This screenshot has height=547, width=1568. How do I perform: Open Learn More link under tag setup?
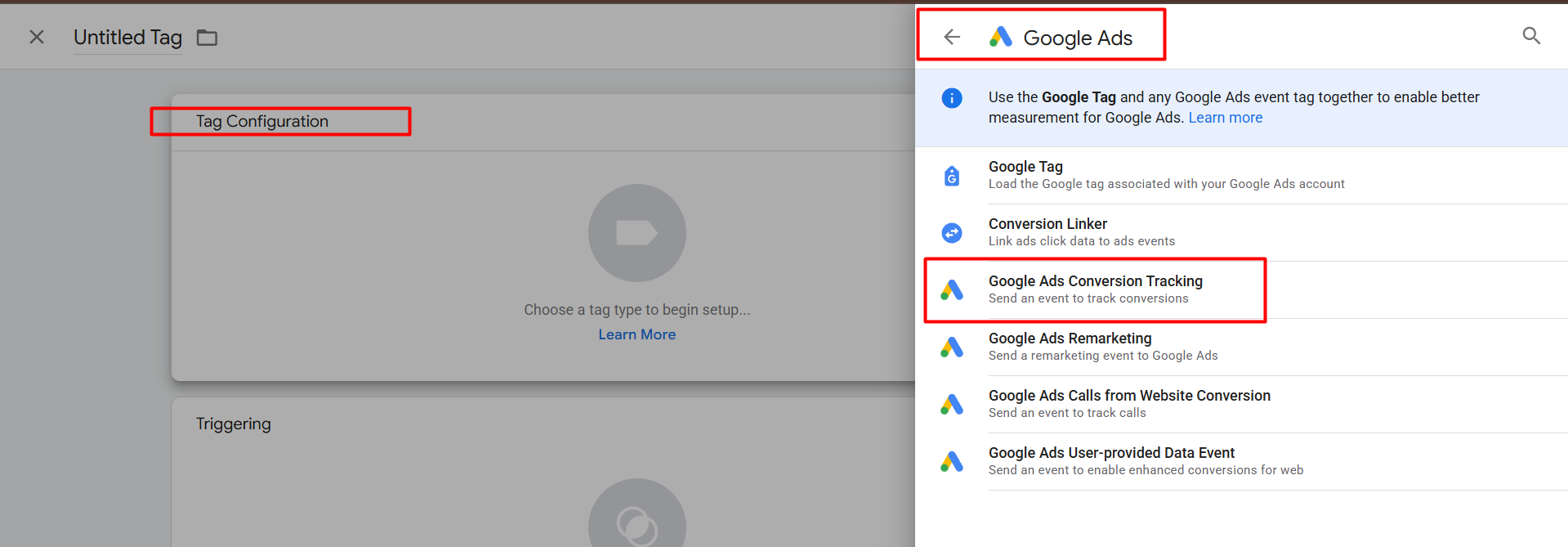[x=637, y=334]
